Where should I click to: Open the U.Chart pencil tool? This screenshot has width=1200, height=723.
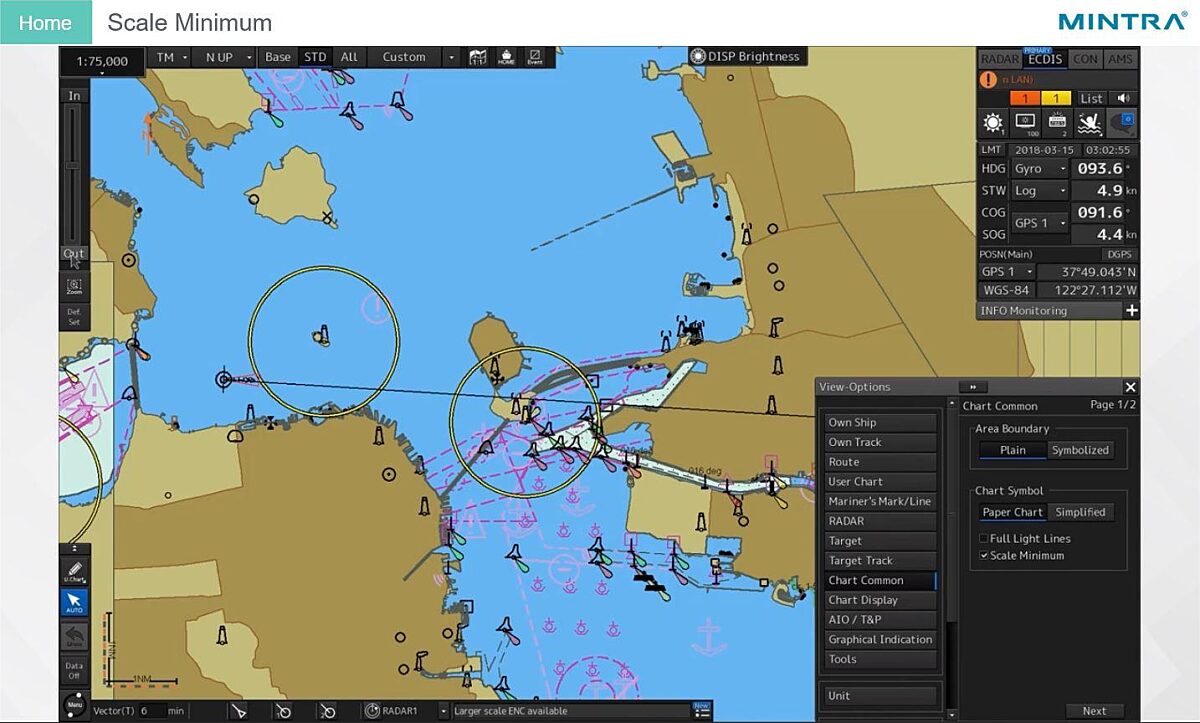[74, 571]
